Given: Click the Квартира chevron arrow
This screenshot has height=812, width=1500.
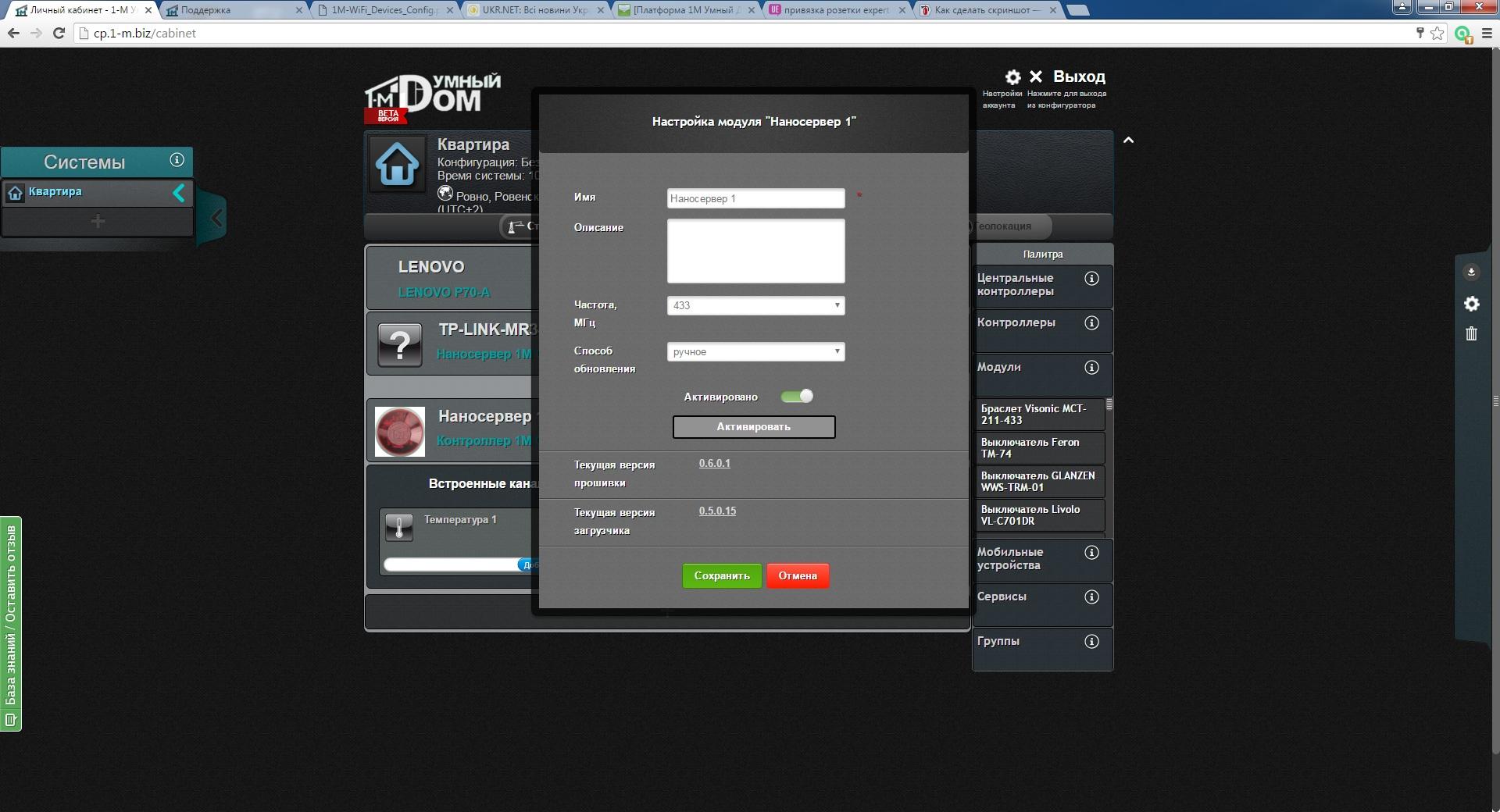Looking at the screenshot, I should click(179, 193).
